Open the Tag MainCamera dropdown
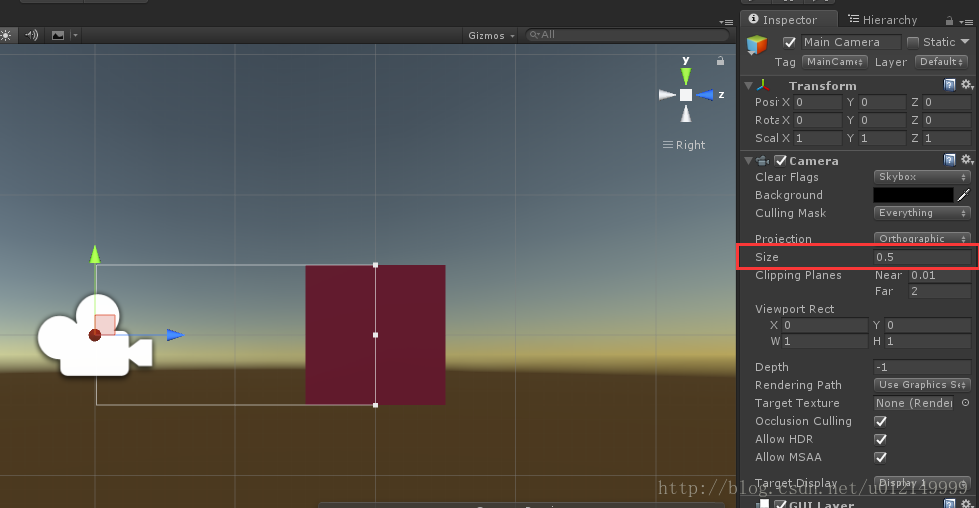The image size is (979, 508). click(835, 62)
